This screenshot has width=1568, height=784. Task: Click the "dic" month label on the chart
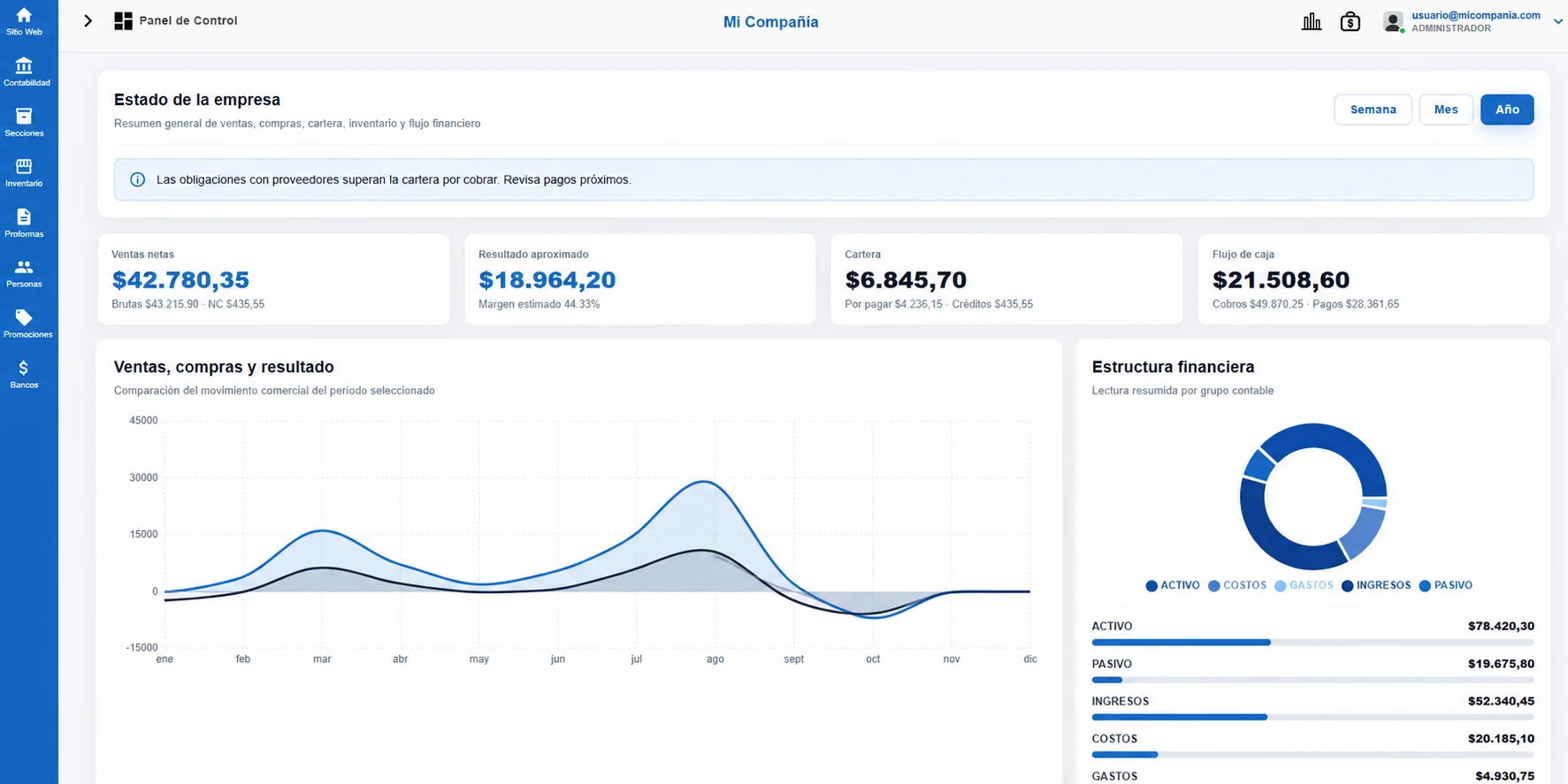1030,659
